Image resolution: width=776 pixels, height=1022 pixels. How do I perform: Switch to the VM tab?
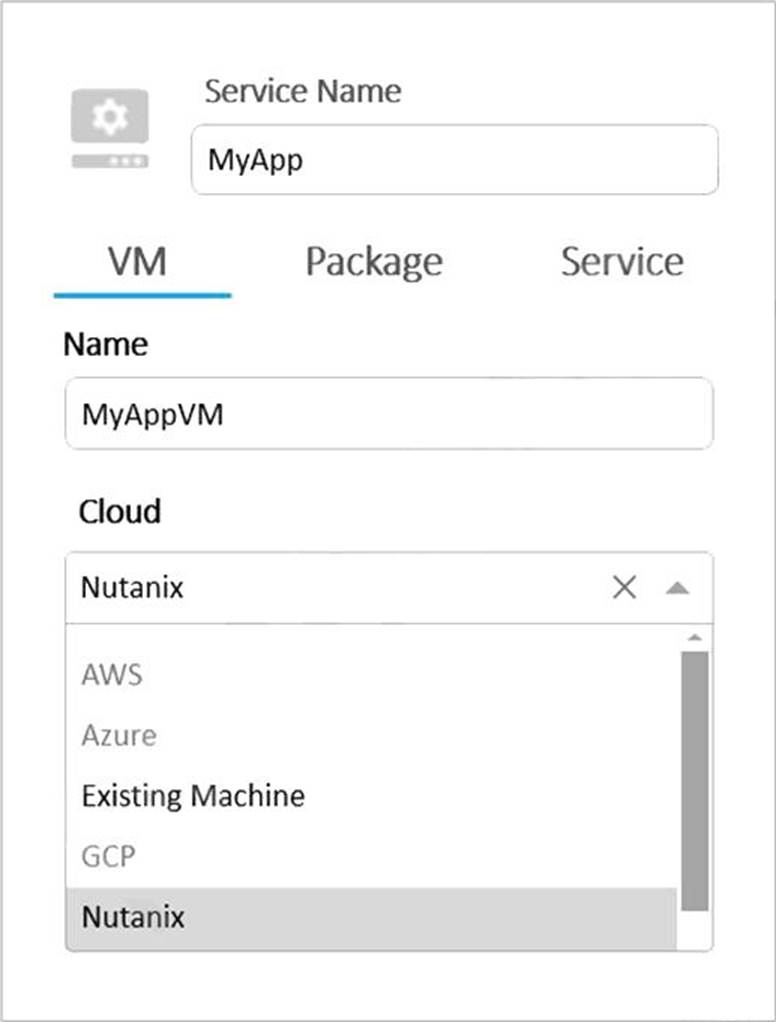138,262
